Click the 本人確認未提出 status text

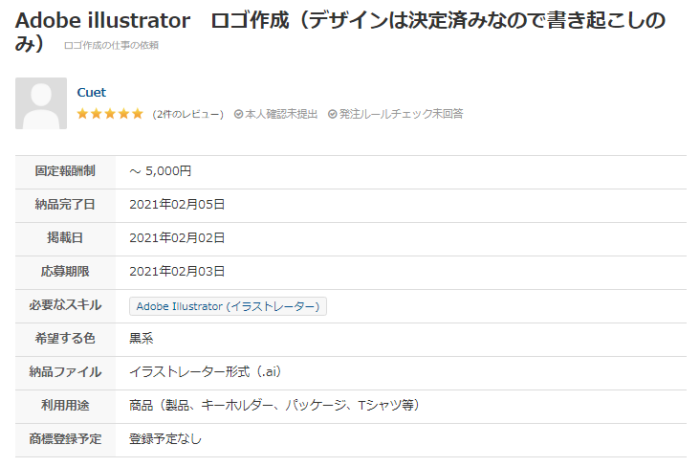pos(281,114)
